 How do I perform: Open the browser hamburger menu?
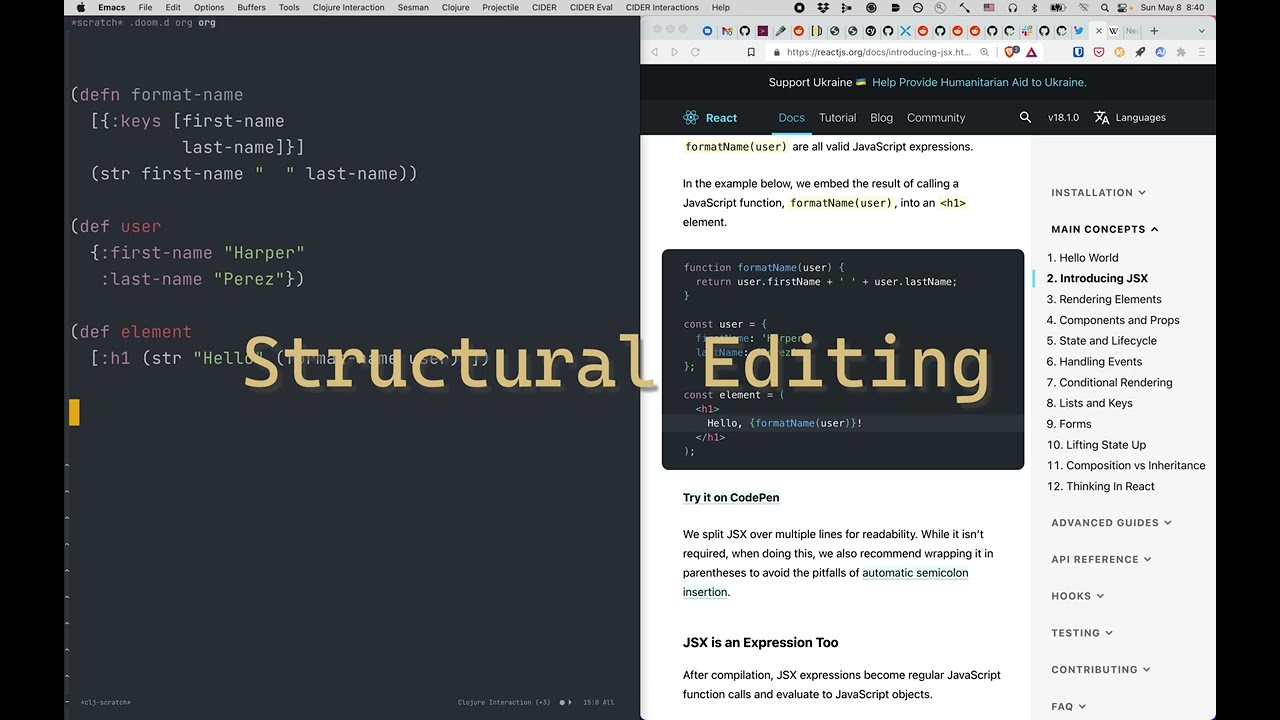(x=1202, y=52)
